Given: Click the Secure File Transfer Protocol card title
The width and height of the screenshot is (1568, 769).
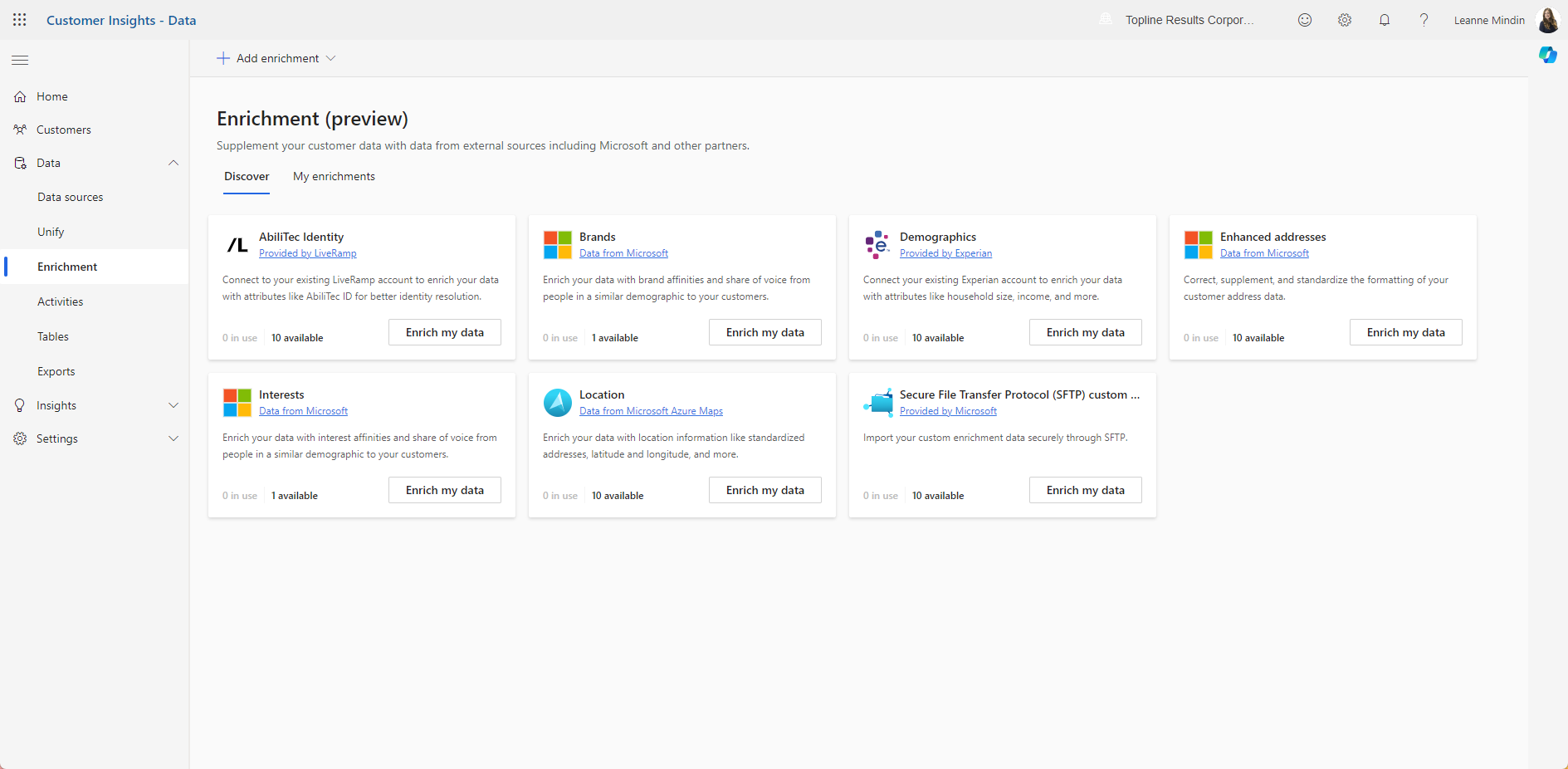Looking at the screenshot, I should tap(1020, 394).
